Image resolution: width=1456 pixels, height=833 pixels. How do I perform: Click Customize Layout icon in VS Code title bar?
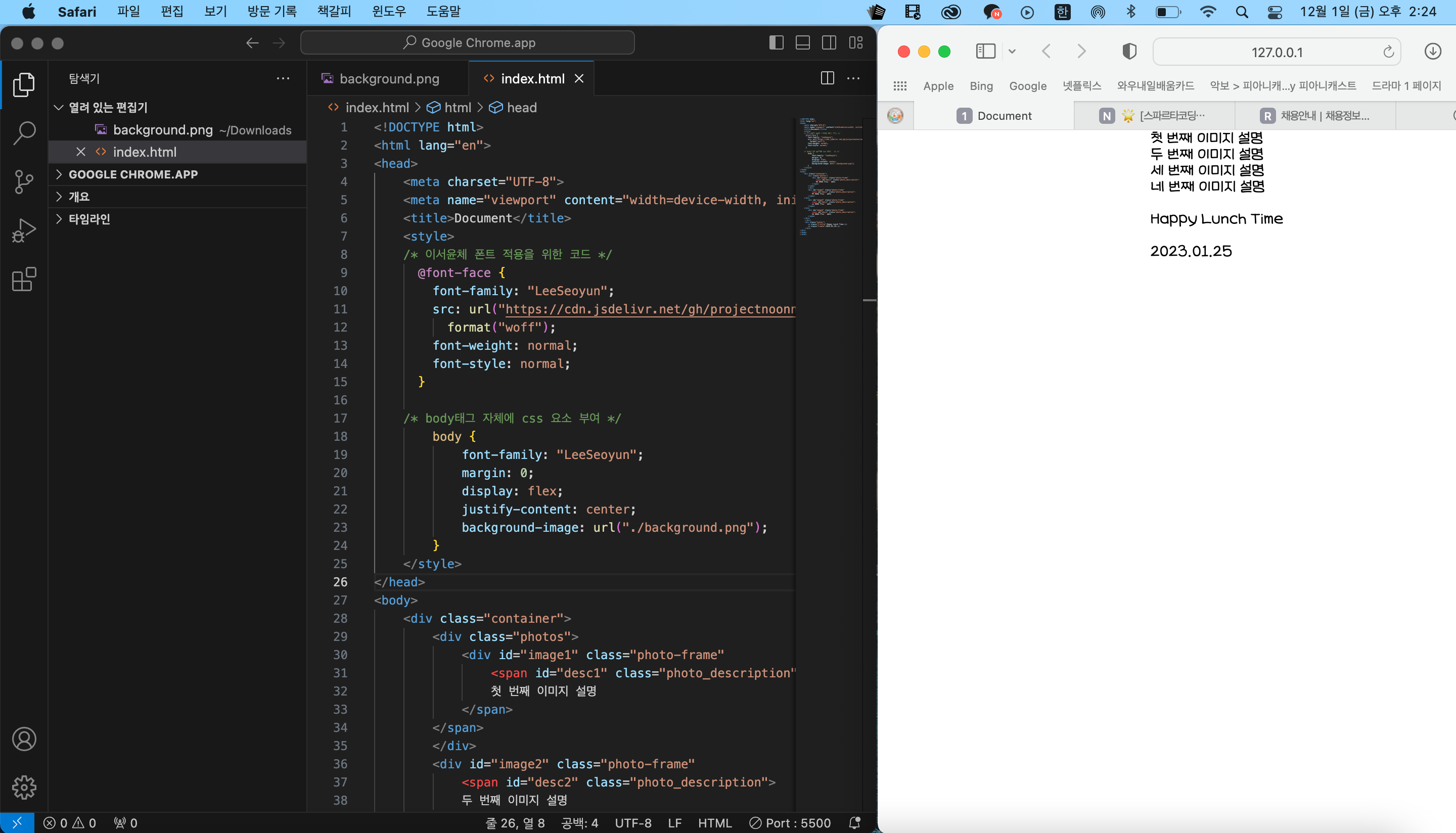pyautogui.click(x=856, y=43)
